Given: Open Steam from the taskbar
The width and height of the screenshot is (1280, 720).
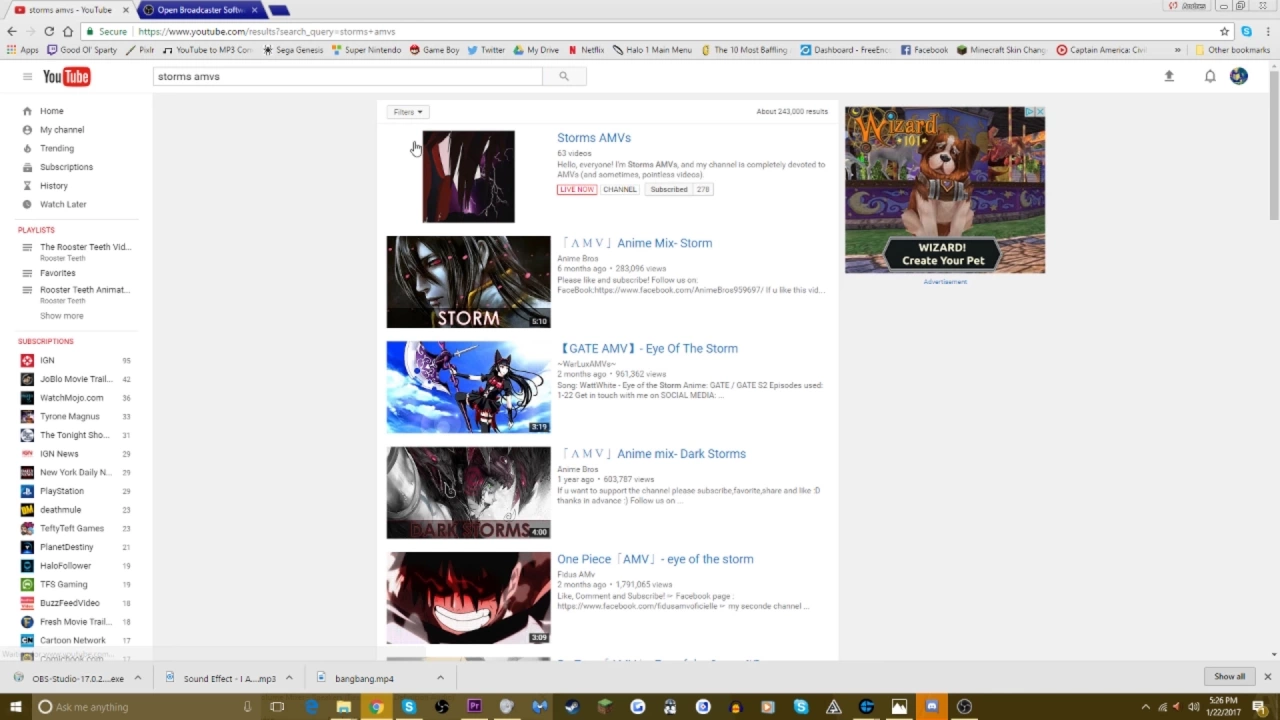Looking at the screenshot, I should point(572,707).
